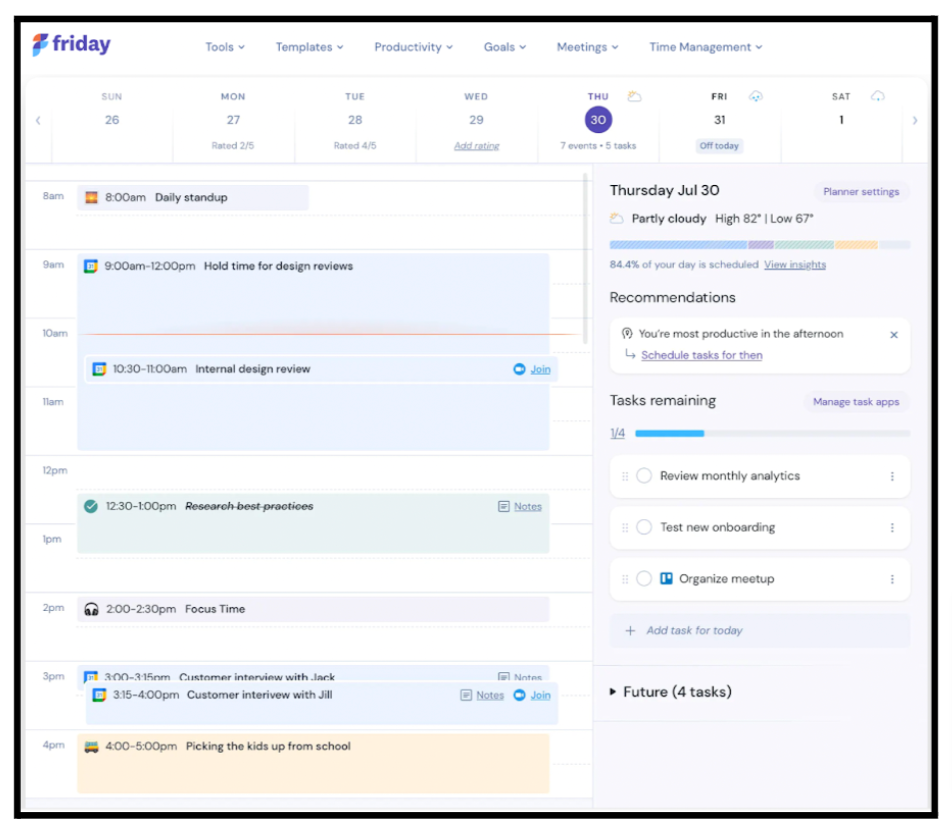Click the Friday logo icon
This screenshot has width=952, height=831.
point(40,45)
